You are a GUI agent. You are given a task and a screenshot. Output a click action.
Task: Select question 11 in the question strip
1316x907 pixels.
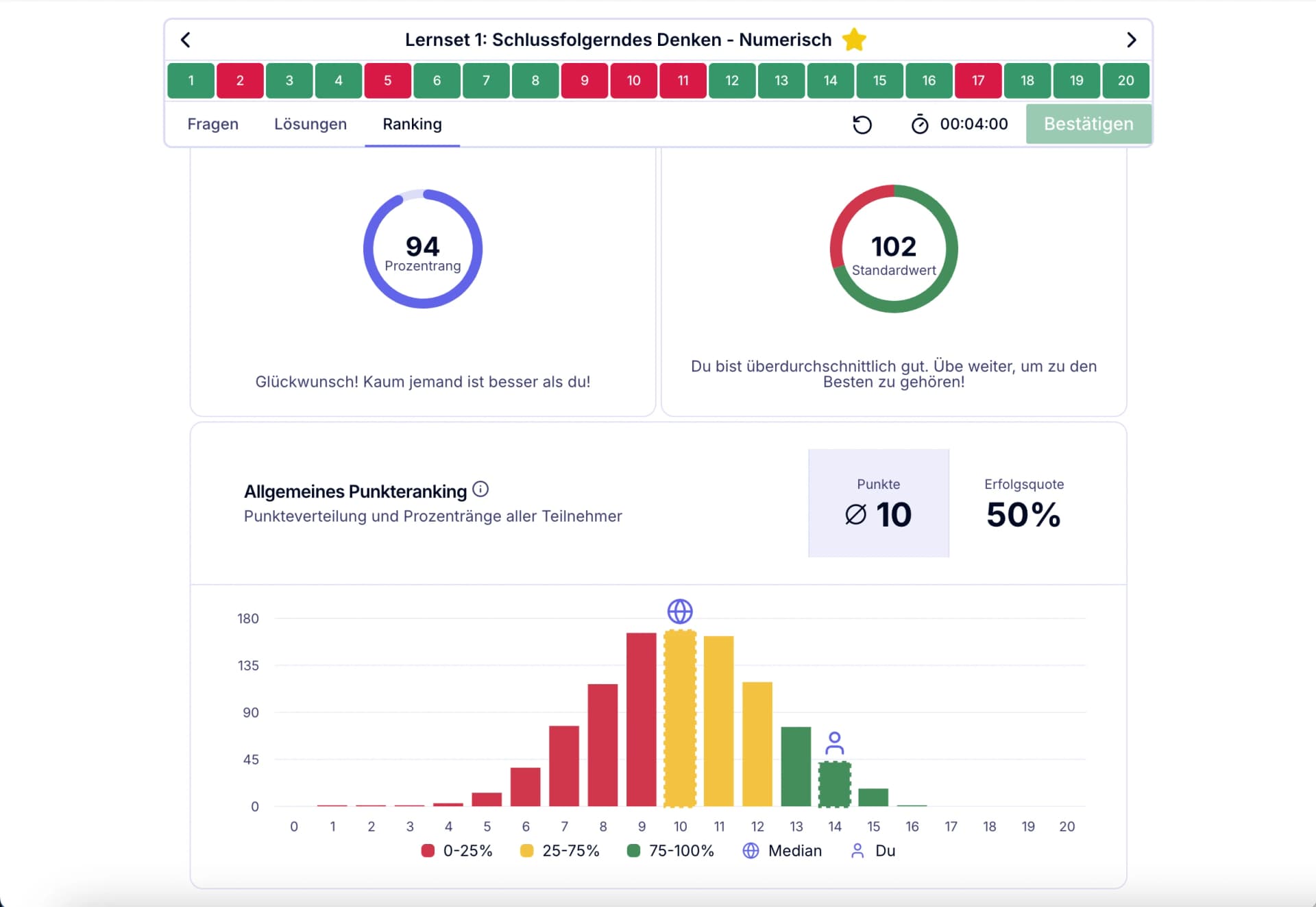tap(683, 80)
